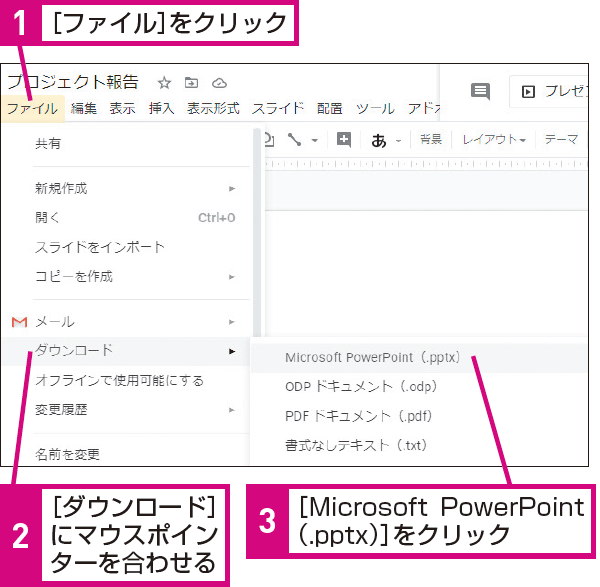This screenshot has height=587, width=600.
Task: Star the プロジェクト報告 presentation
Action: point(164,83)
